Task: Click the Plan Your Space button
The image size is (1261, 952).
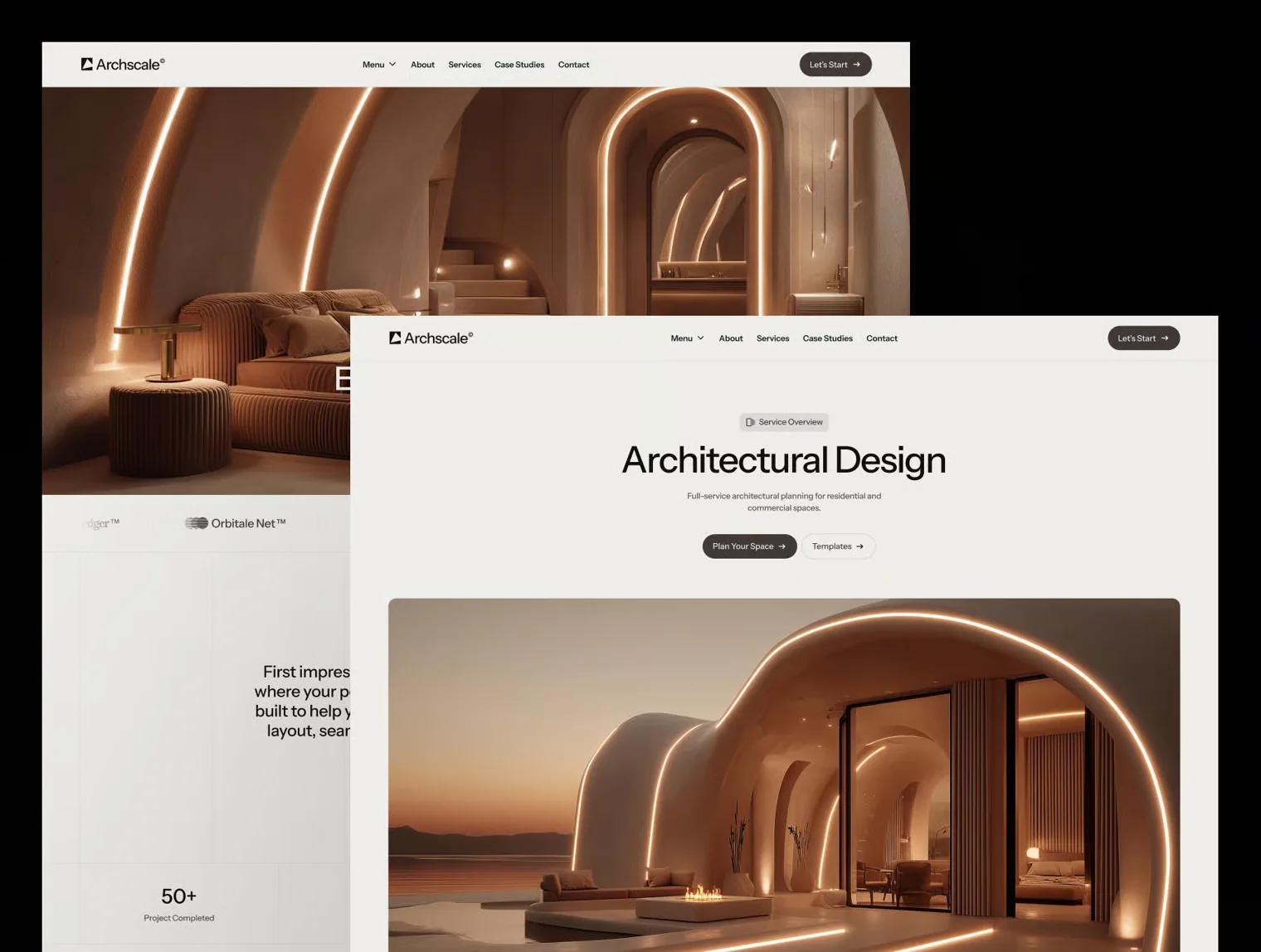Action: [x=750, y=546]
